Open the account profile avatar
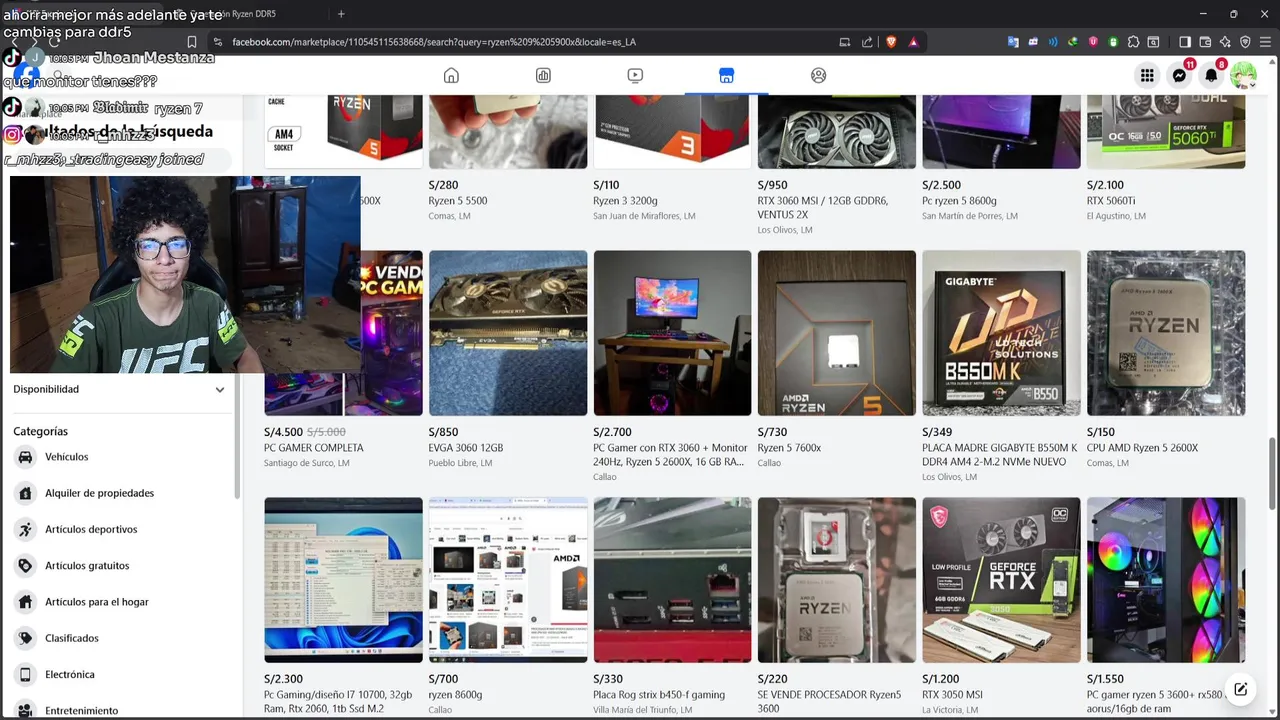This screenshot has height=720, width=1280. [1243, 75]
